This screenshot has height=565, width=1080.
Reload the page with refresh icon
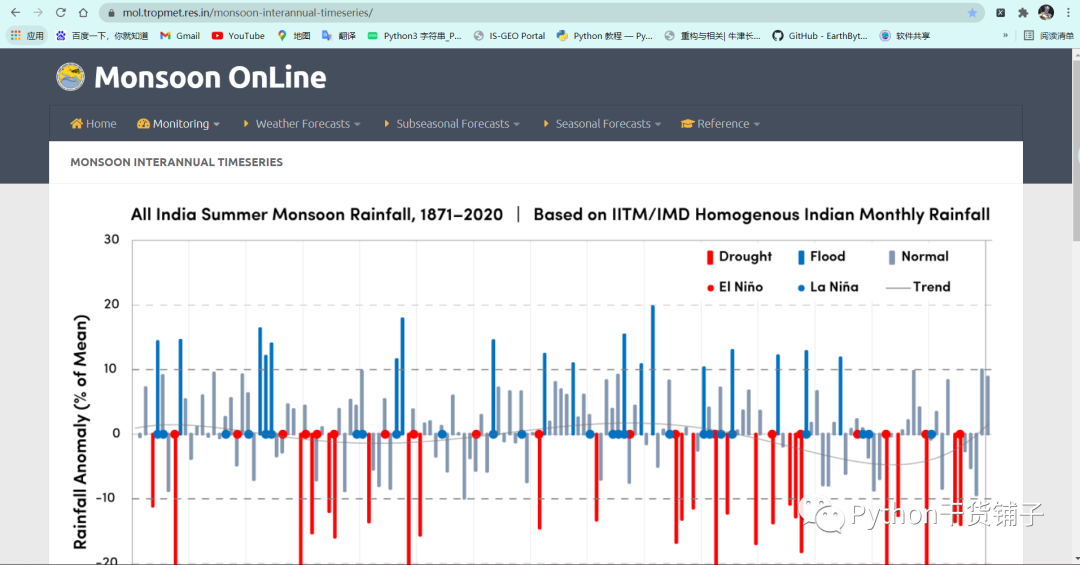click(x=61, y=12)
